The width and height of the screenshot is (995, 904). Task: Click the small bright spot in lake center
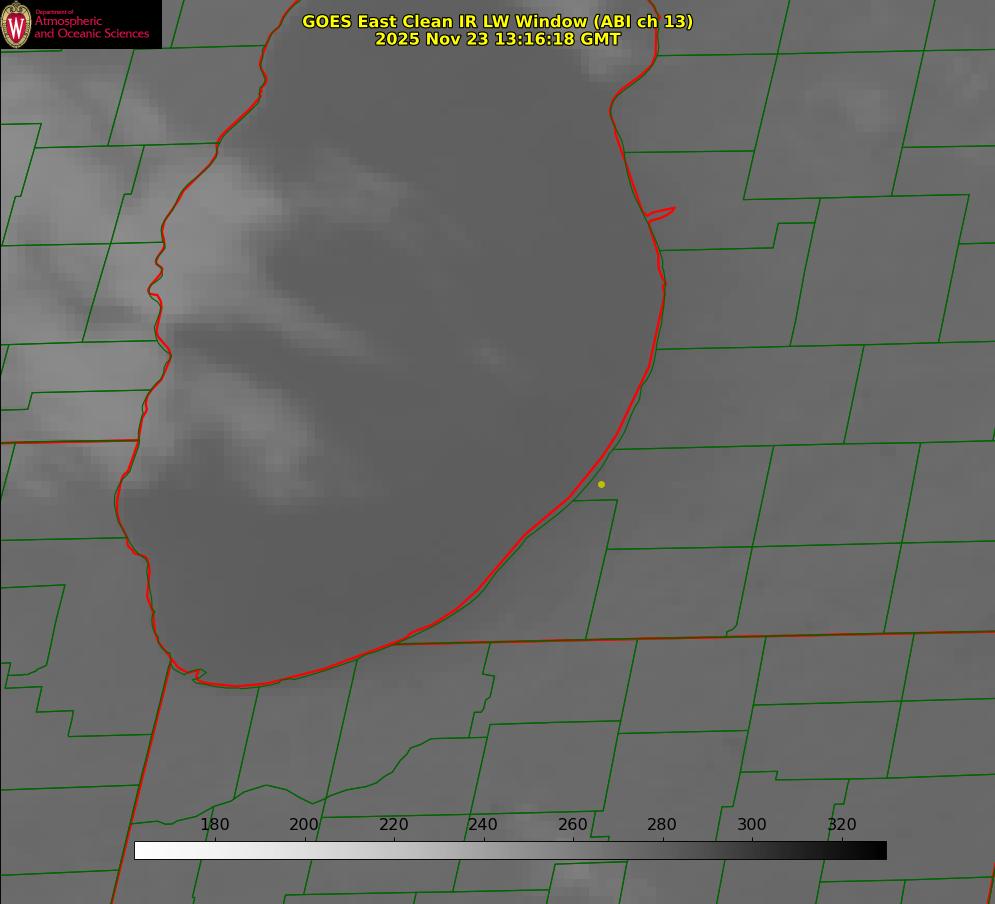tap(490, 355)
